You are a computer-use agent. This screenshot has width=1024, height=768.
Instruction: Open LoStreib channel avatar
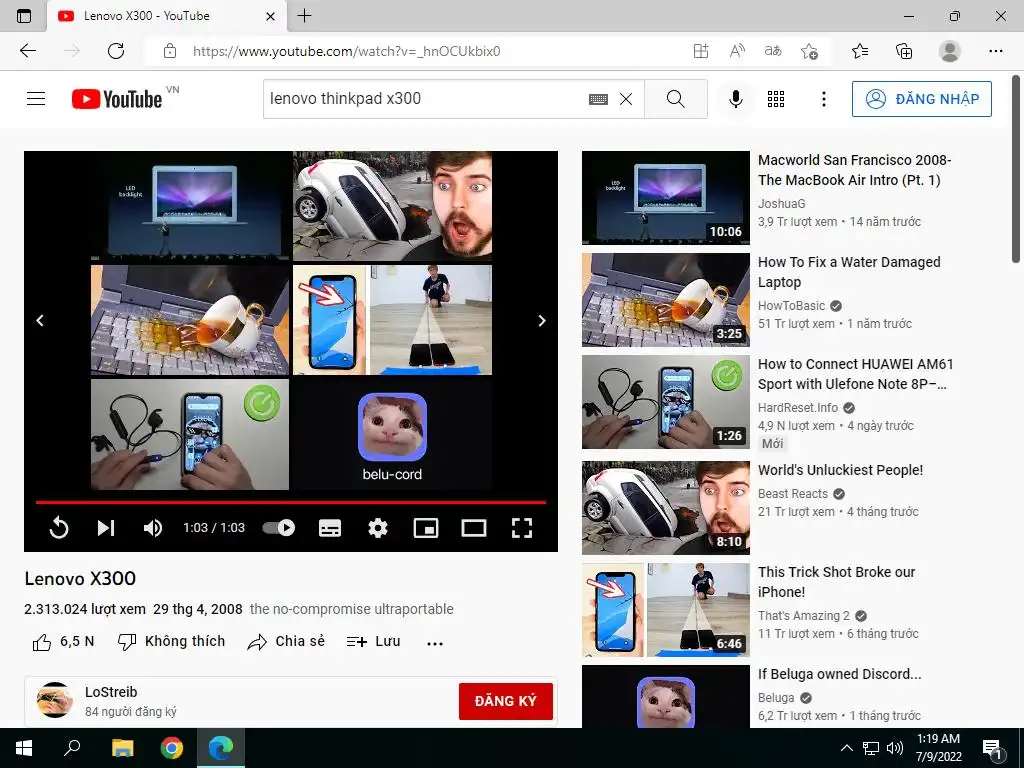tap(55, 700)
